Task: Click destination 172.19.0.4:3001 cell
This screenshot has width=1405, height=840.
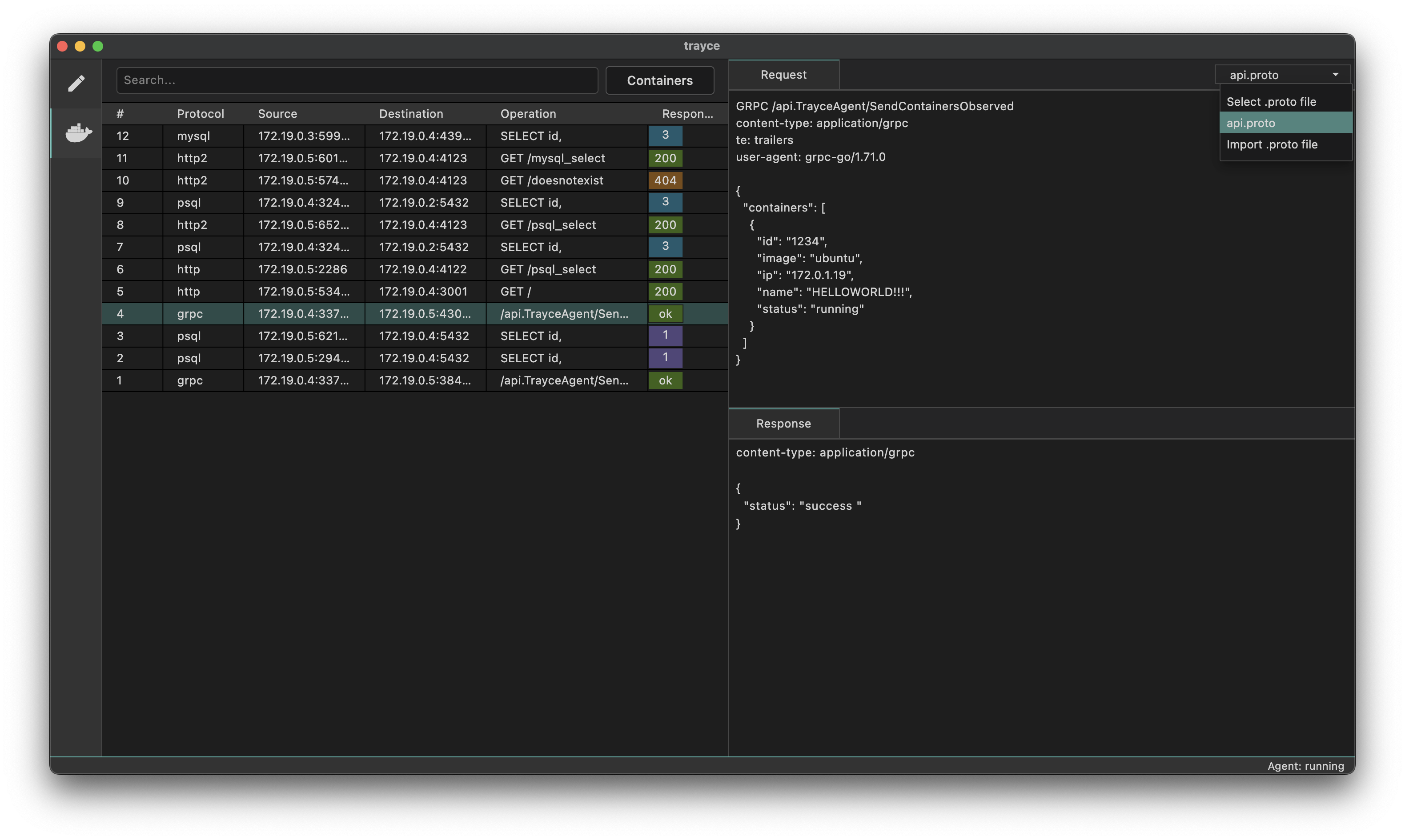Action: click(425, 292)
